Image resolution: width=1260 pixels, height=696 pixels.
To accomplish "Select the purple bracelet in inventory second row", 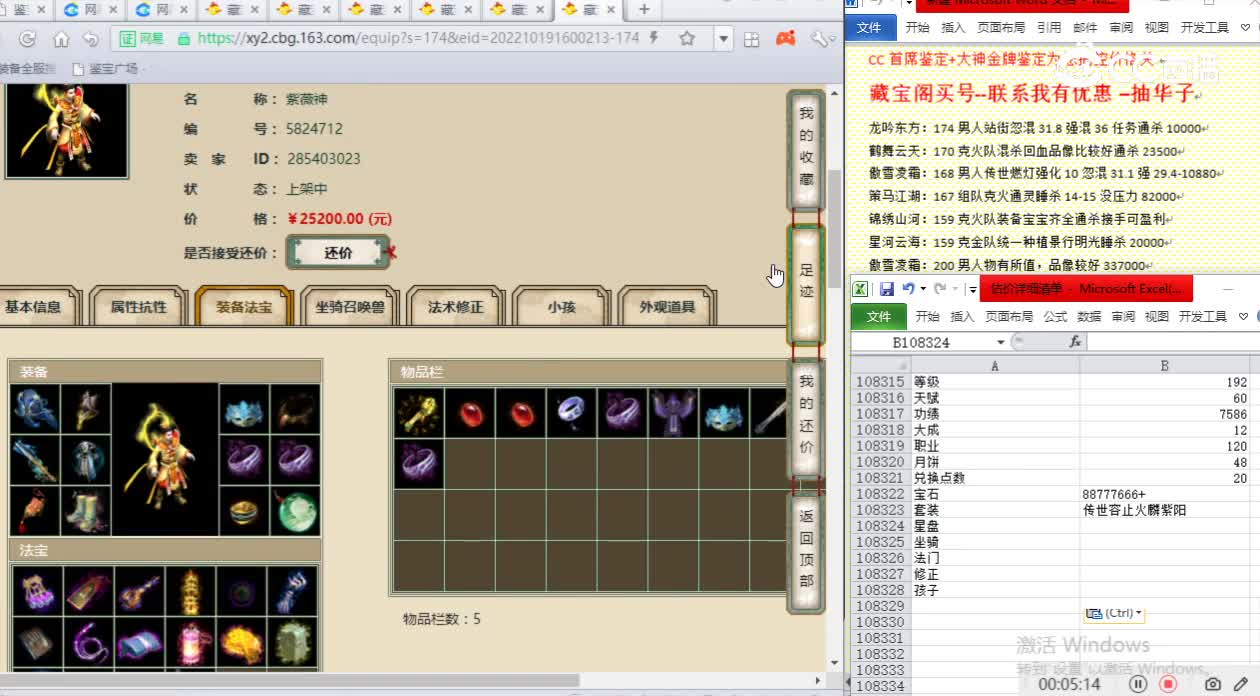I will pyautogui.click(x=418, y=464).
